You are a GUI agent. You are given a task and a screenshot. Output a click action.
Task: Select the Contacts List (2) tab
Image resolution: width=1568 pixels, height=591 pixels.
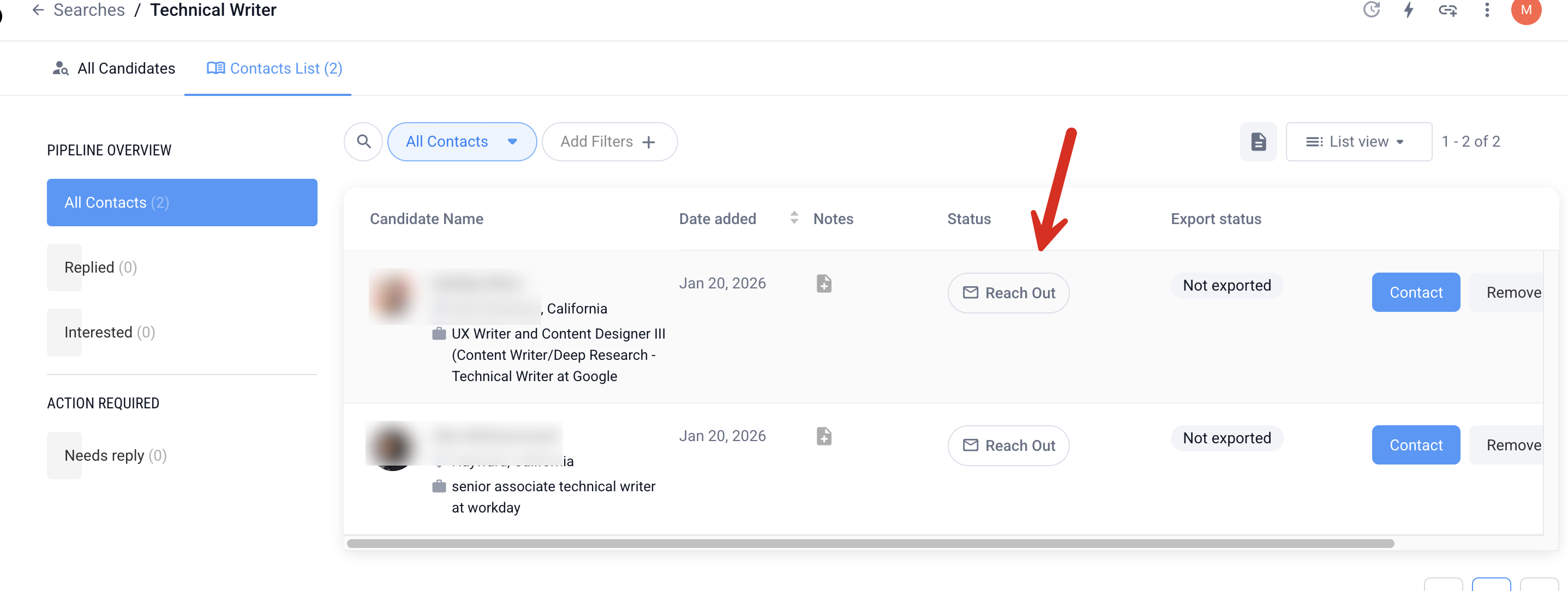pos(274,69)
